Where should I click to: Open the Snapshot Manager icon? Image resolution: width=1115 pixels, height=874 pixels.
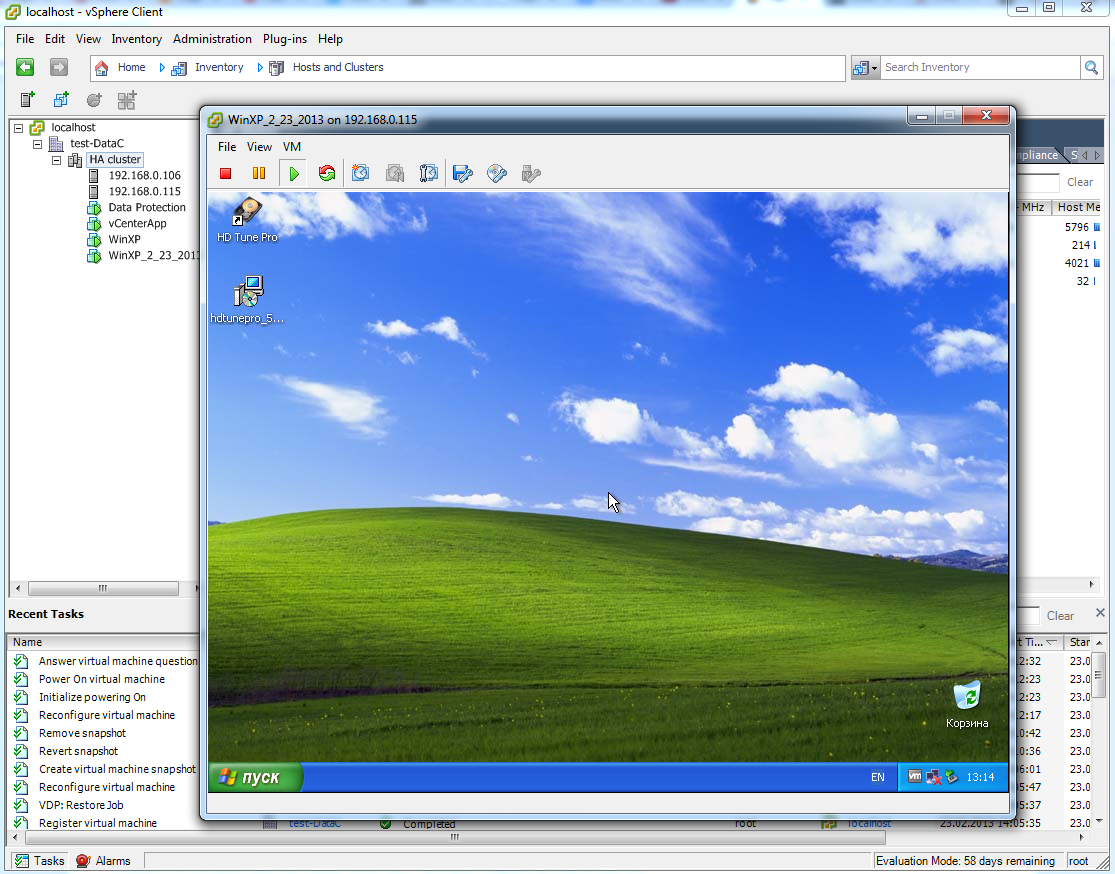tap(428, 174)
